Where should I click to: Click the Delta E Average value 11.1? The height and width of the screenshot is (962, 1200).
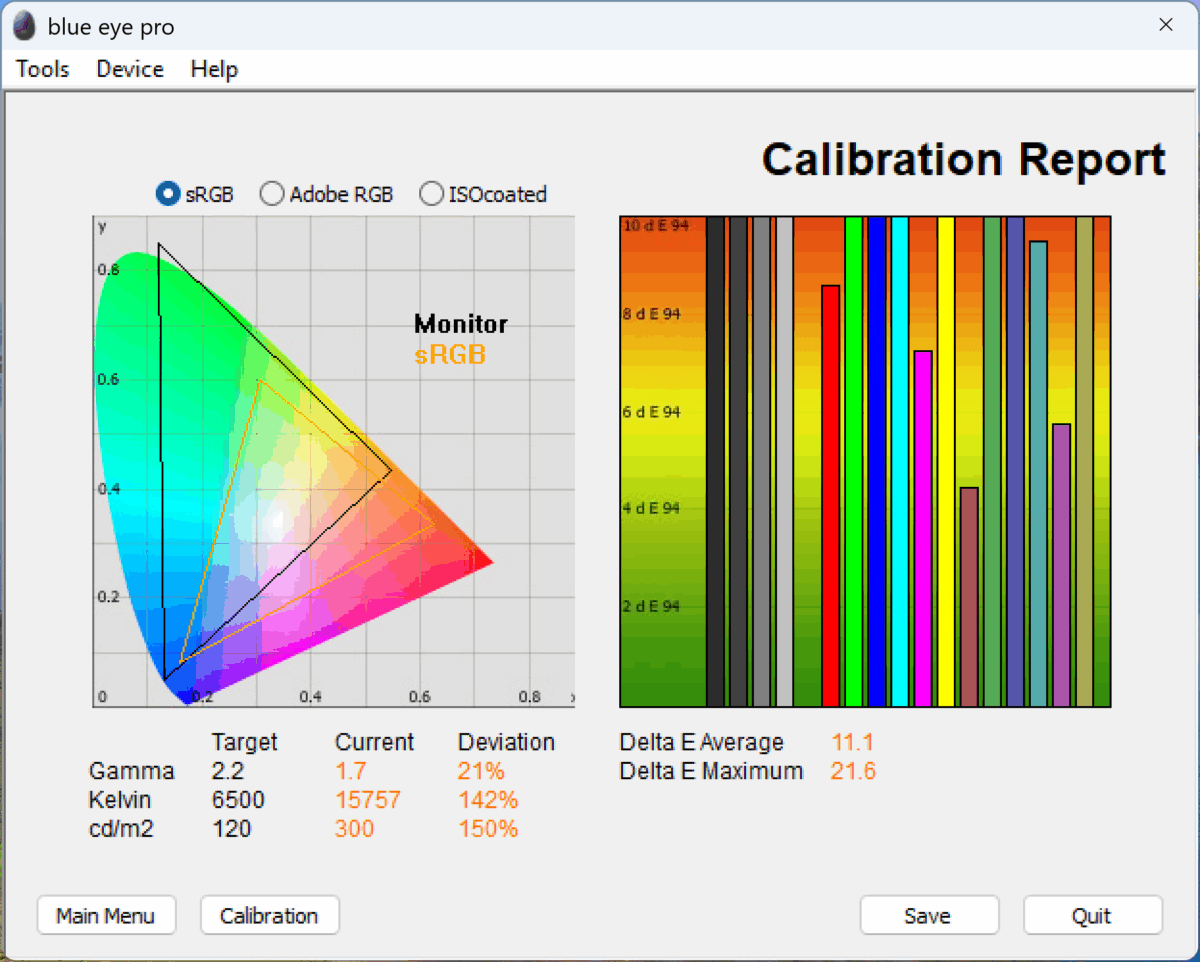tap(853, 742)
